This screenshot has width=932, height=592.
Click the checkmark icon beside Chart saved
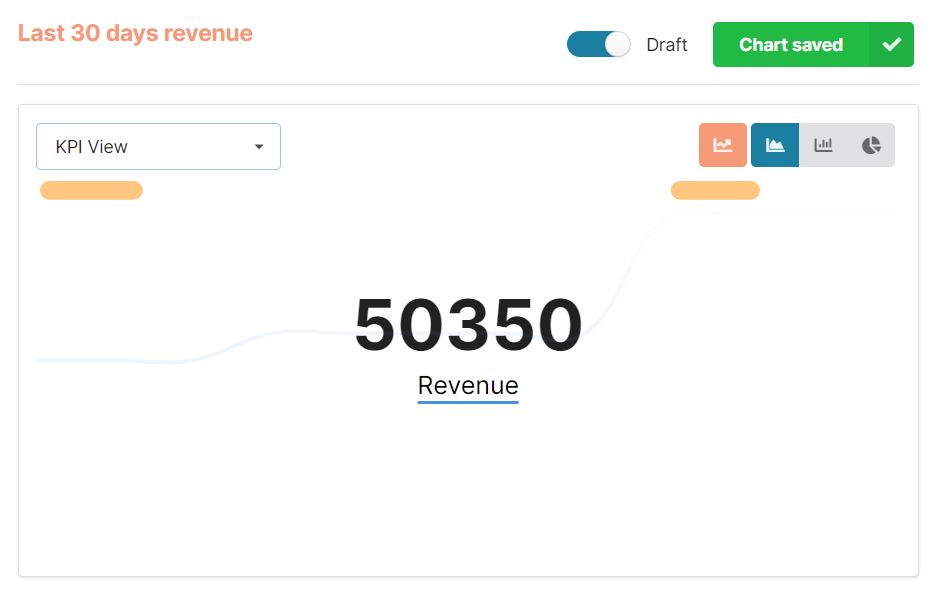pos(891,45)
